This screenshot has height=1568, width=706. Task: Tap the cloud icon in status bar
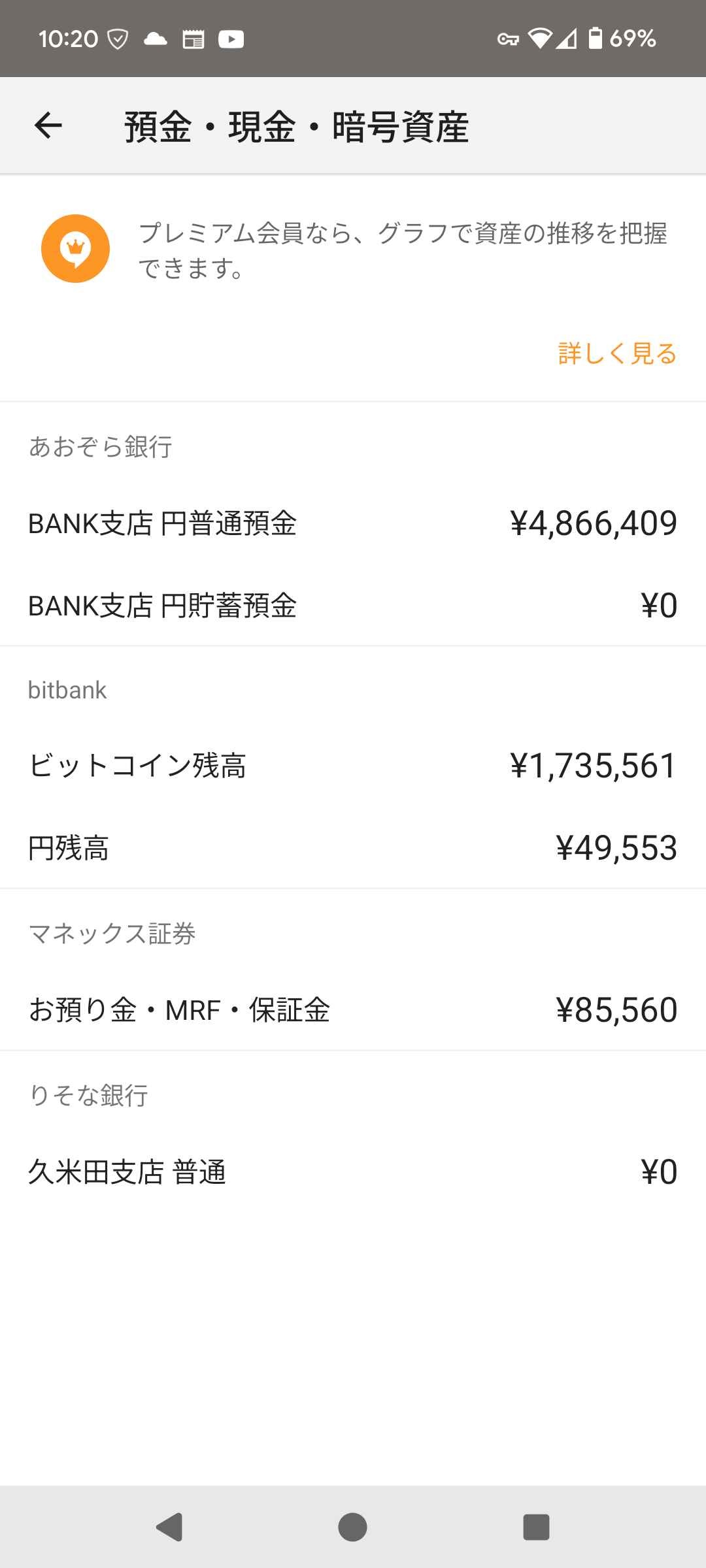[156, 39]
